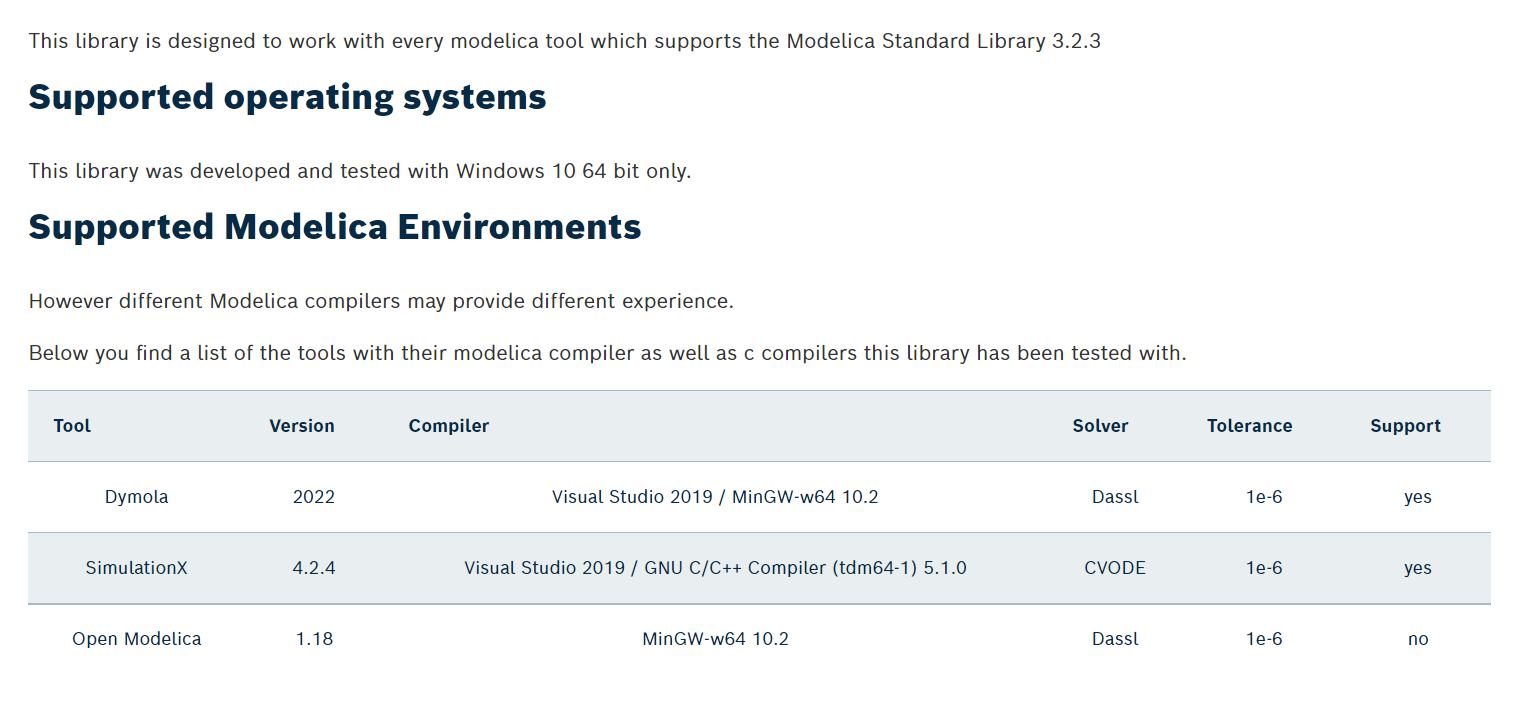Click the Windows 10 64 bit sentence
This screenshot has height=713, width=1529.
360,171
